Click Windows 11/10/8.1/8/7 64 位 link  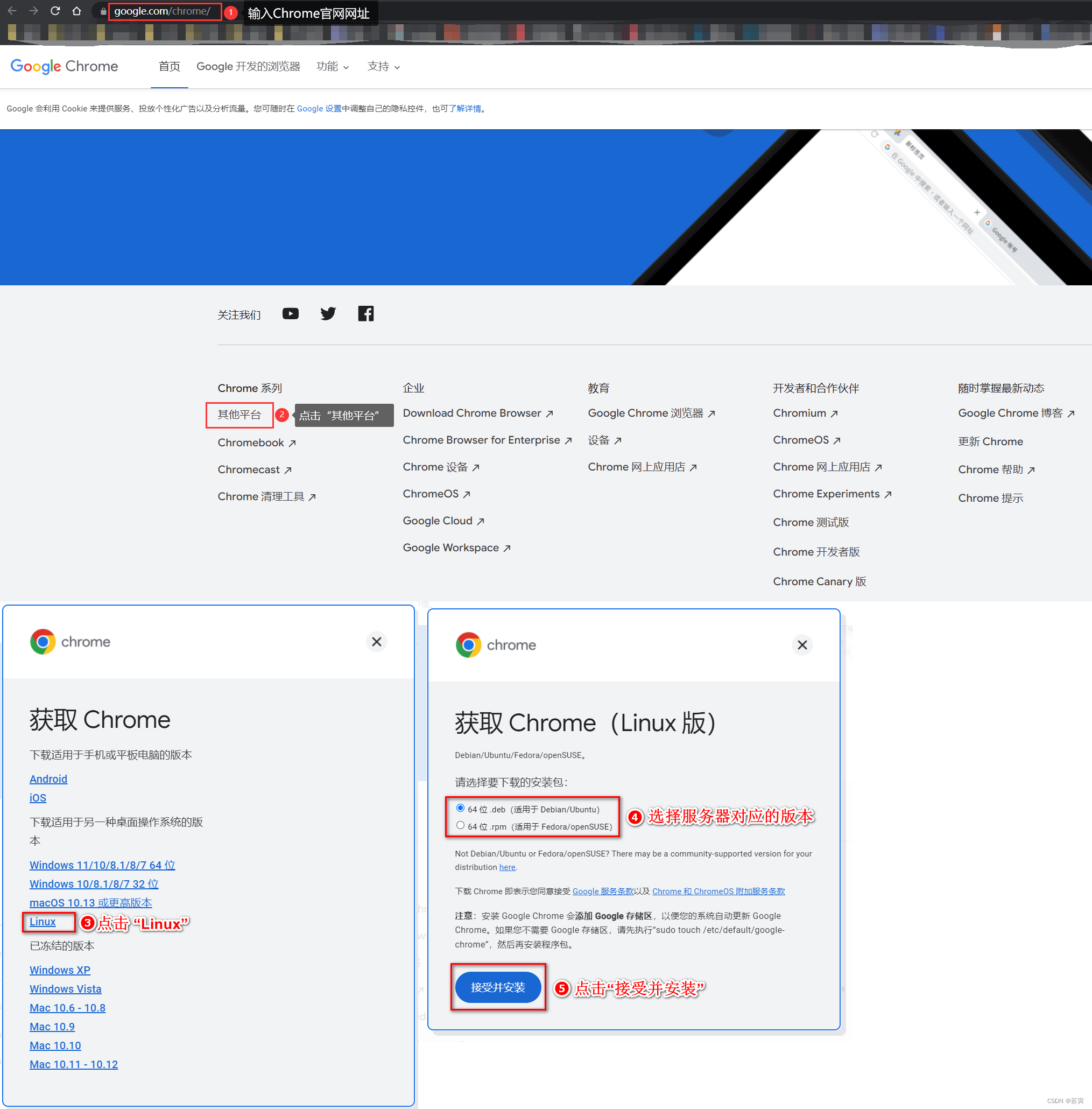[x=103, y=865]
